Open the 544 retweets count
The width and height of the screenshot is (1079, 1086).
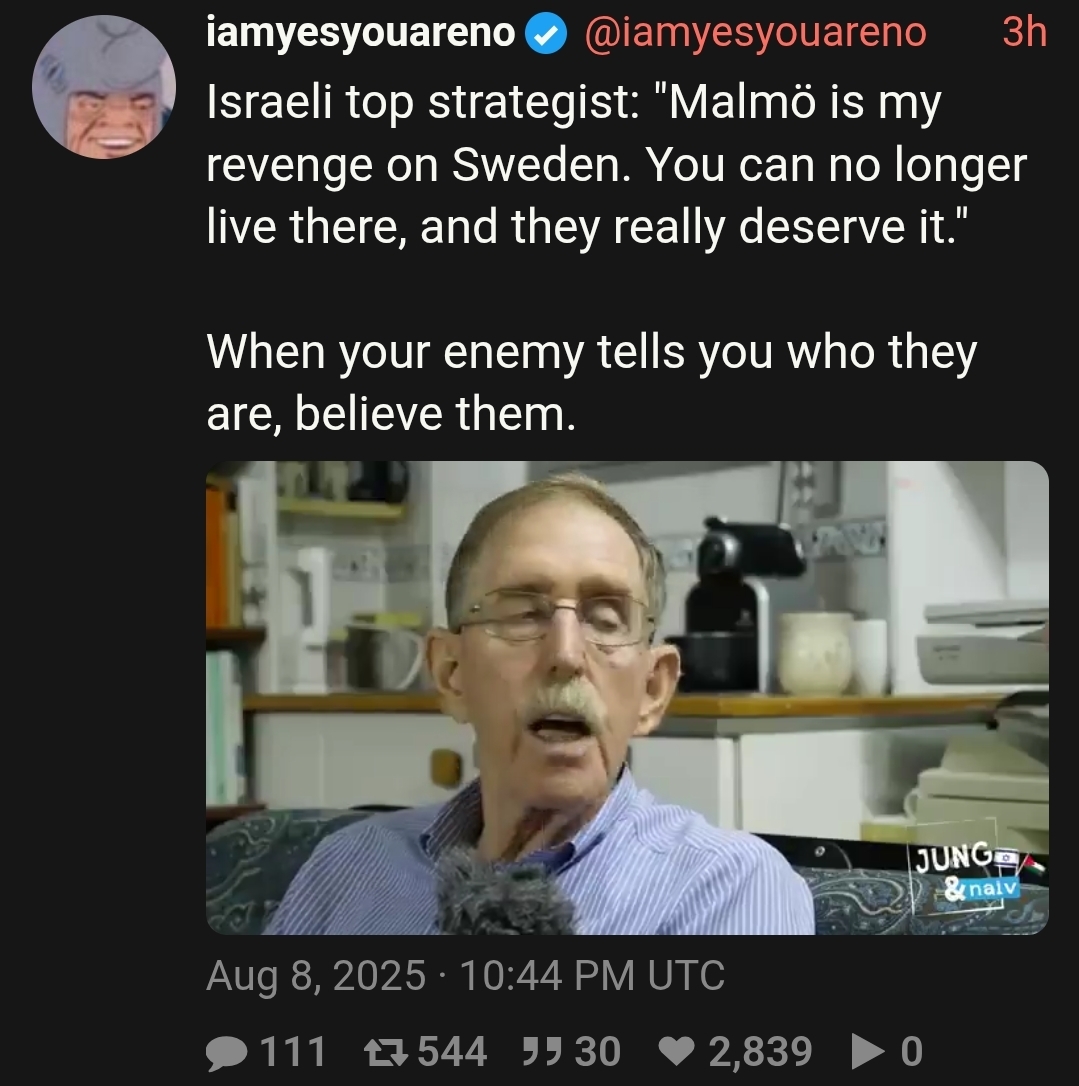pyautogui.click(x=452, y=1052)
